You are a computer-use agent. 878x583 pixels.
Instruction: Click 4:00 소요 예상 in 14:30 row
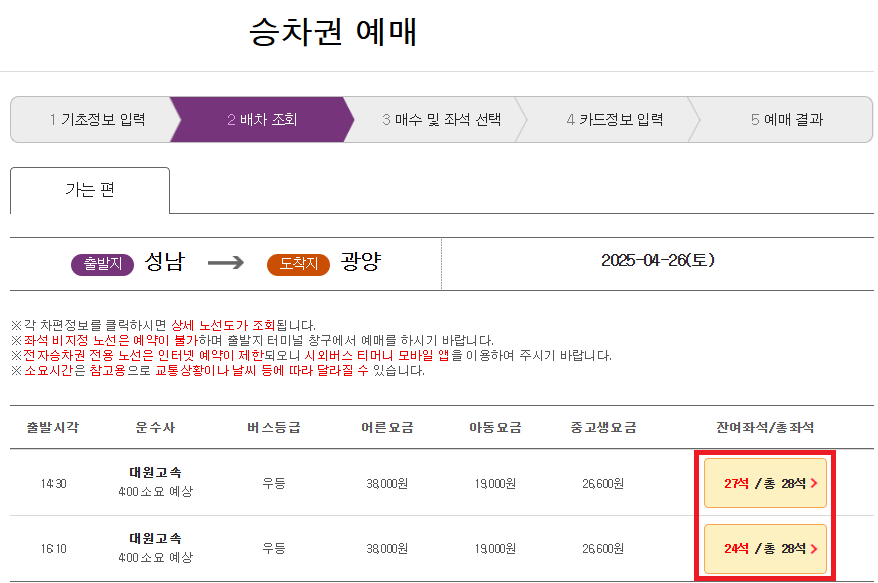point(155,492)
